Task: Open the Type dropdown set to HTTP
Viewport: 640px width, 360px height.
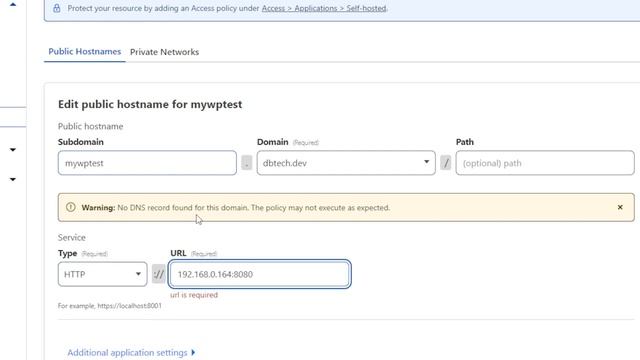Action: pyautogui.click(x=102, y=274)
